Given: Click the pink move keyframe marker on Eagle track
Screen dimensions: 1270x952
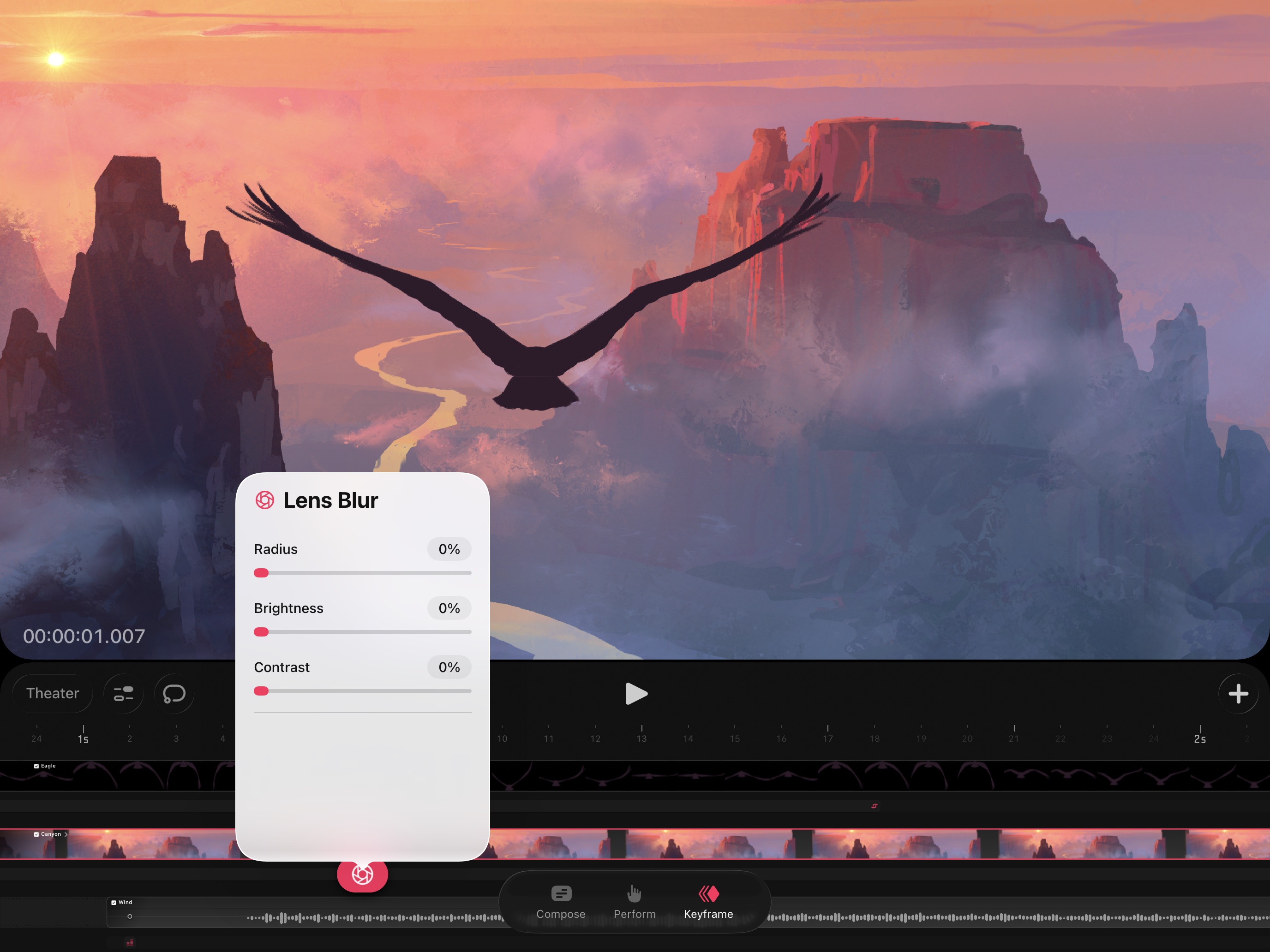Looking at the screenshot, I should coord(875,806).
